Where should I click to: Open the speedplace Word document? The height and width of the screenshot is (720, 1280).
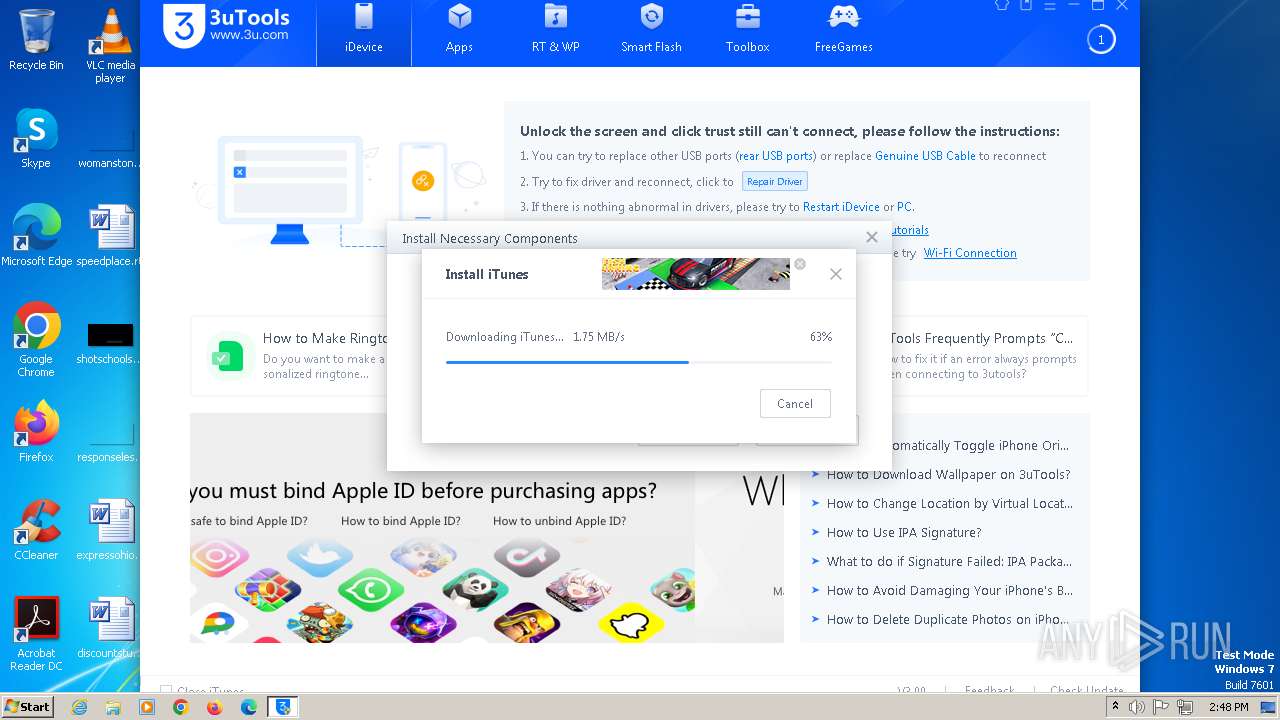click(110, 236)
